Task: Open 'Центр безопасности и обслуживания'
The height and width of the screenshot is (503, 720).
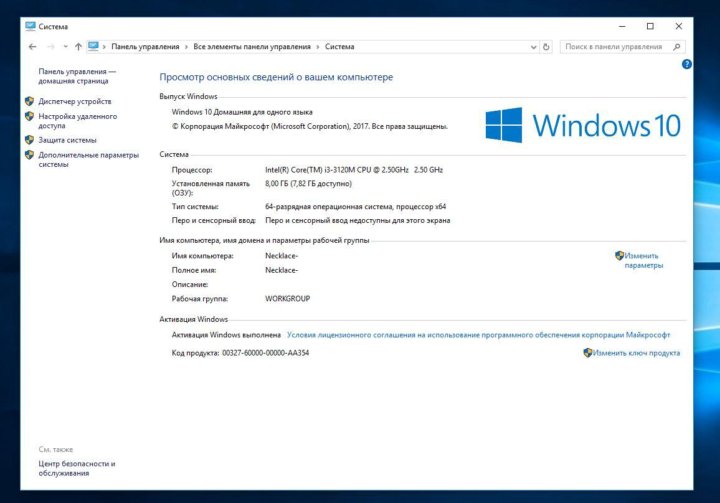Action: 77,468
